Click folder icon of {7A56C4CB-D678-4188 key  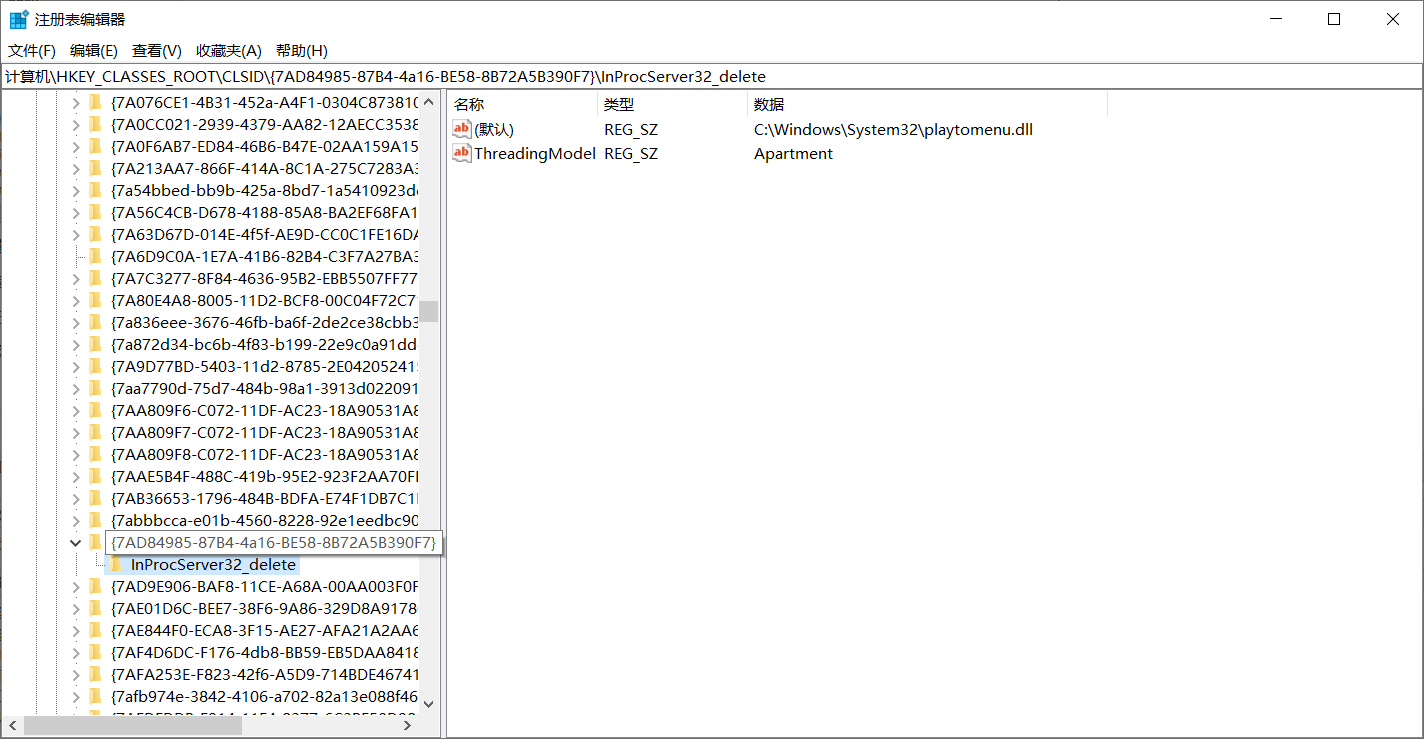pos(96,212)
